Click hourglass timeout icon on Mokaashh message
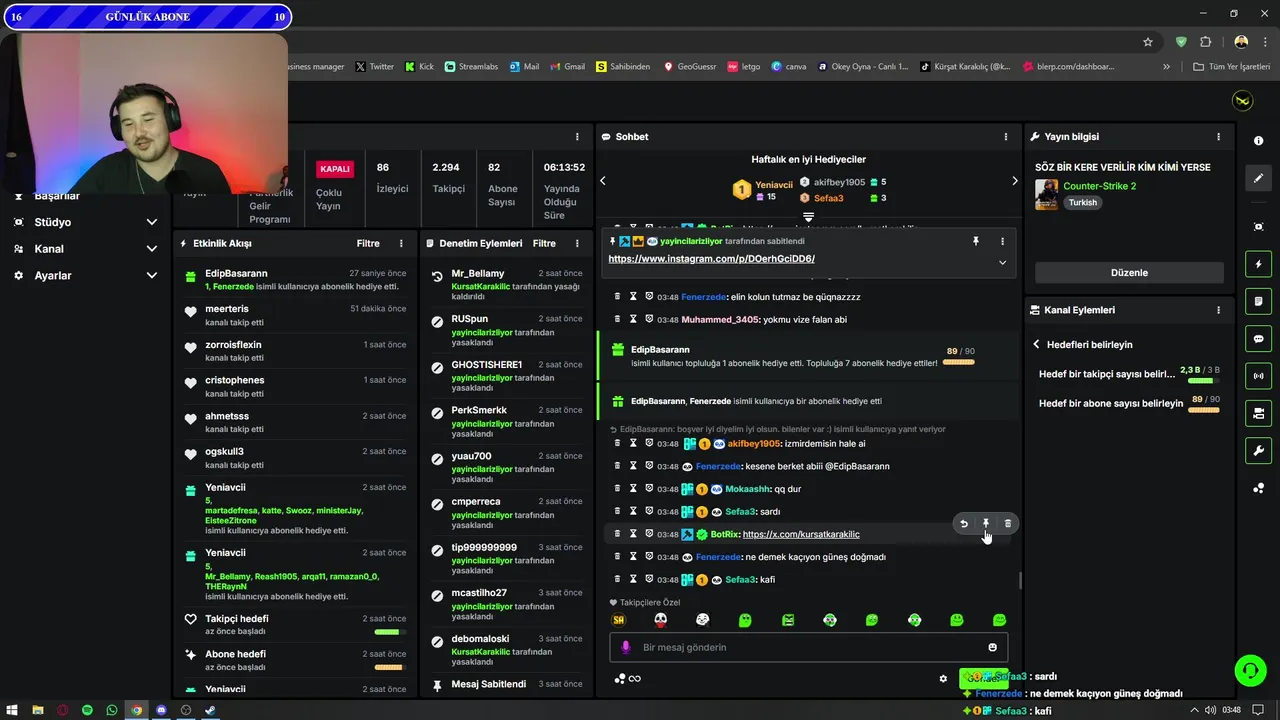The image size is (1280, 720). tap(633, 488)
